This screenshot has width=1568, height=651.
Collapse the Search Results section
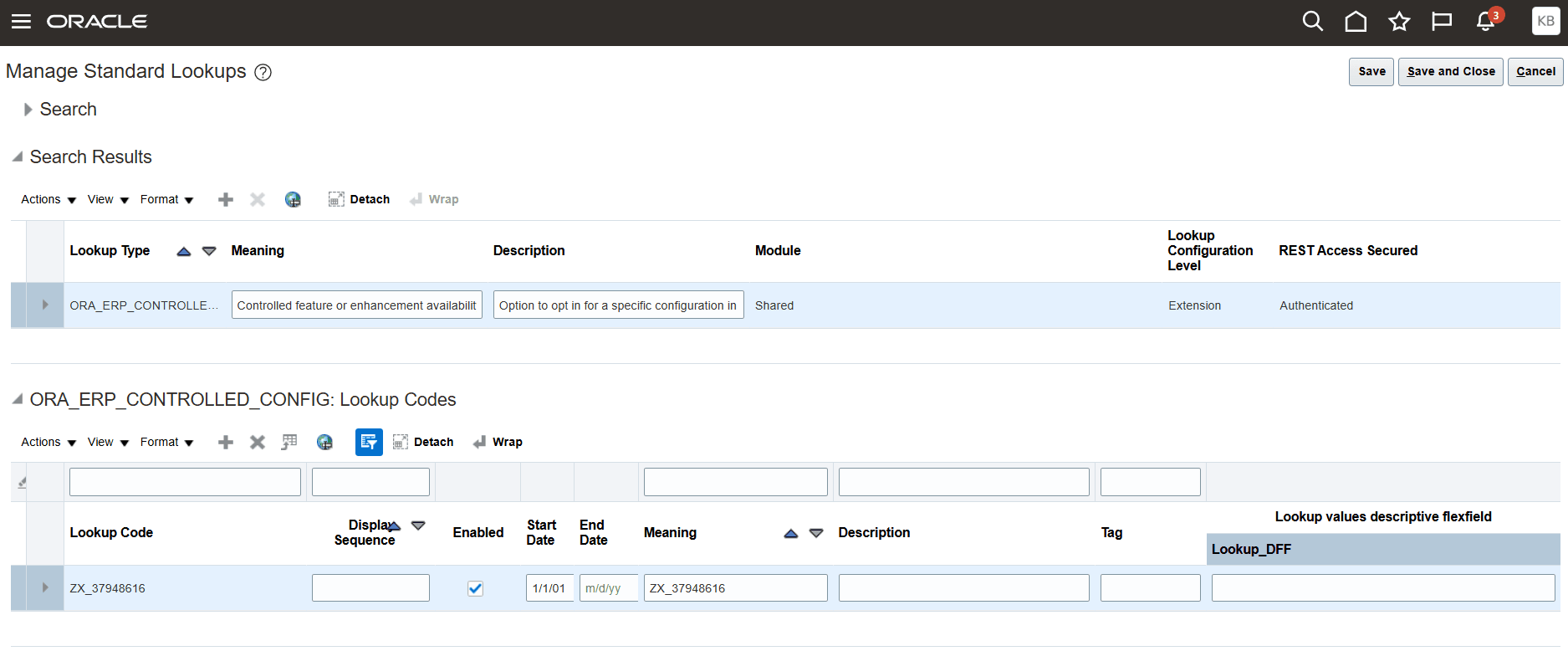tap(17, 156)
